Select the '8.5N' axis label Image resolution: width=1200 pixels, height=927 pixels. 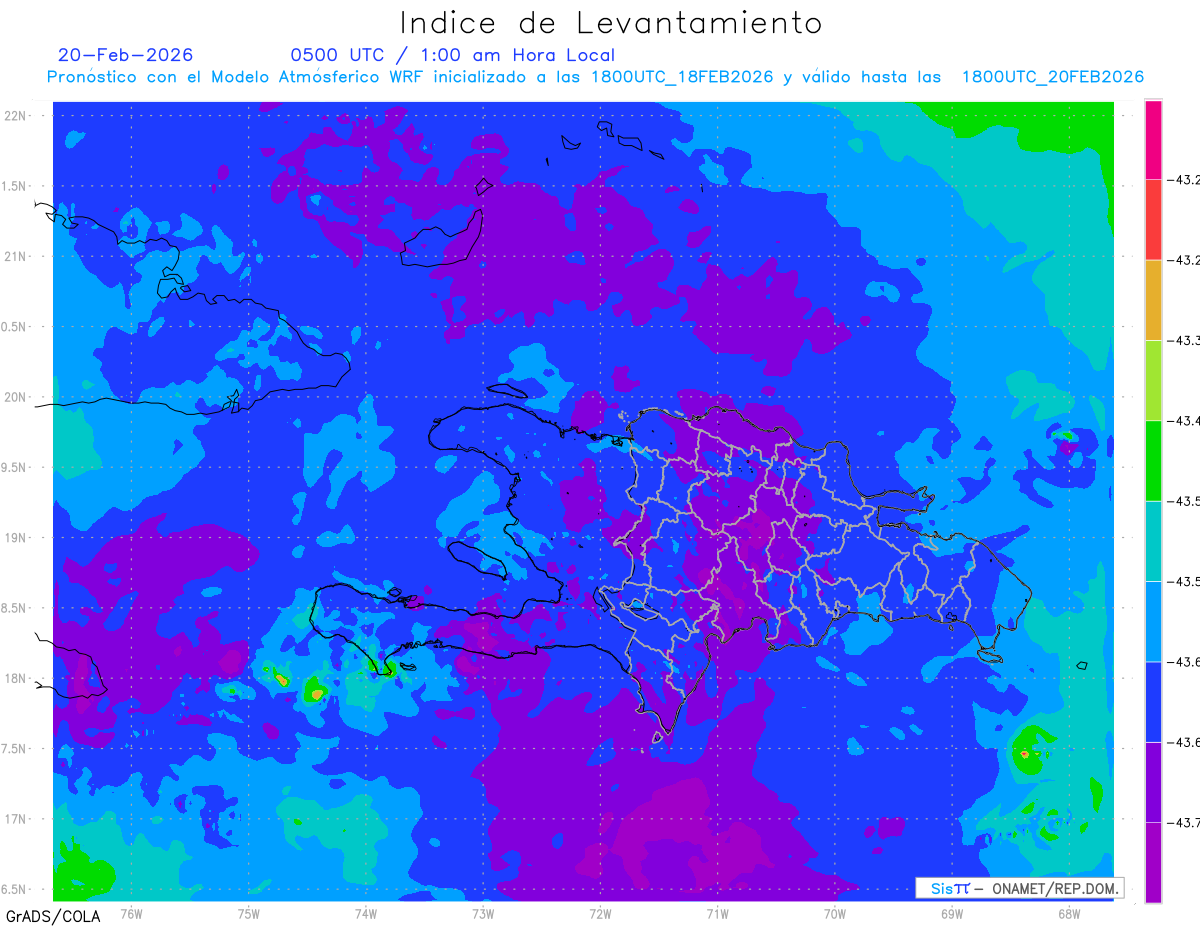pos(16,608)
